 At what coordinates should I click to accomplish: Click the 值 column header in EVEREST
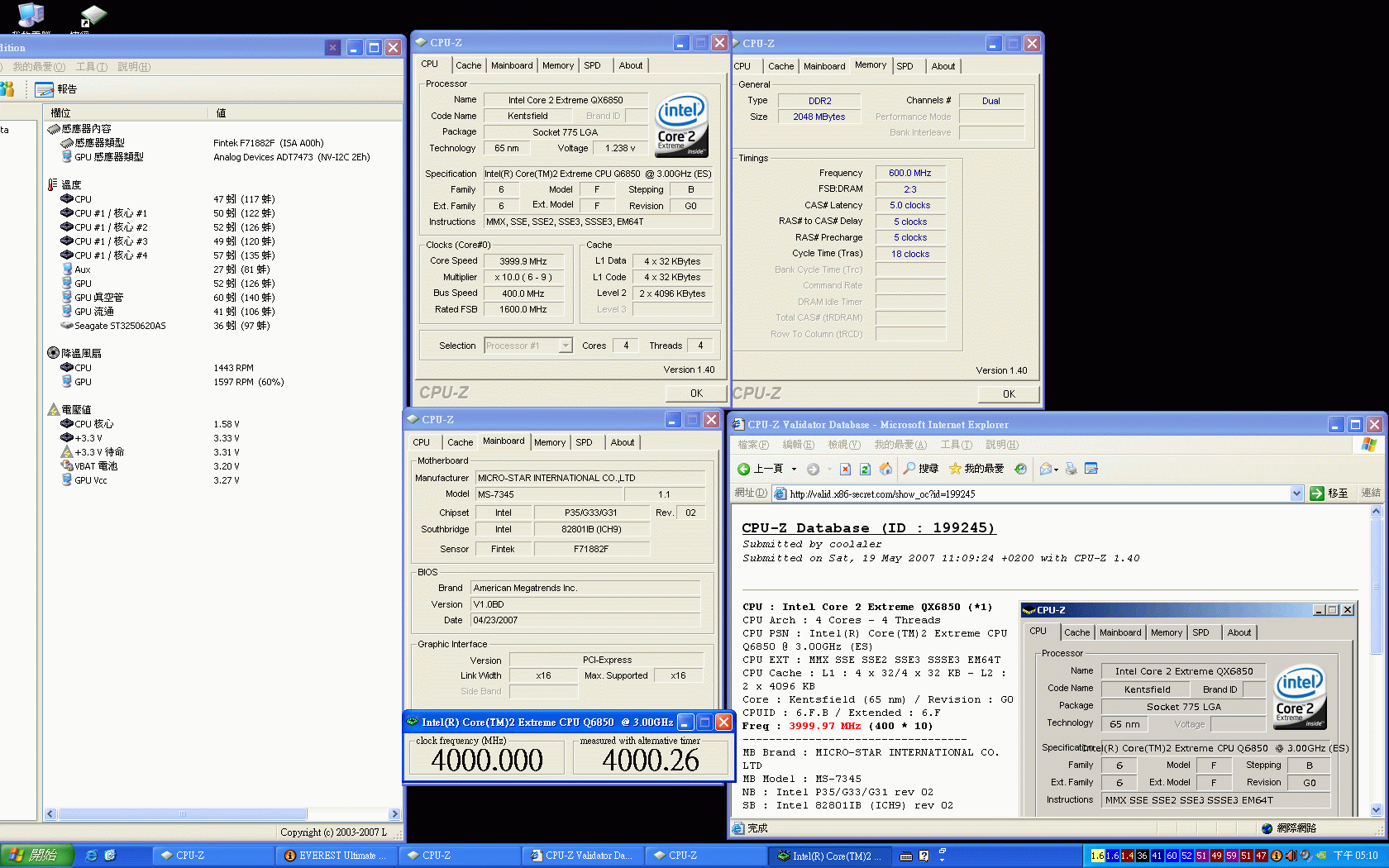click(x=304, y=112)
